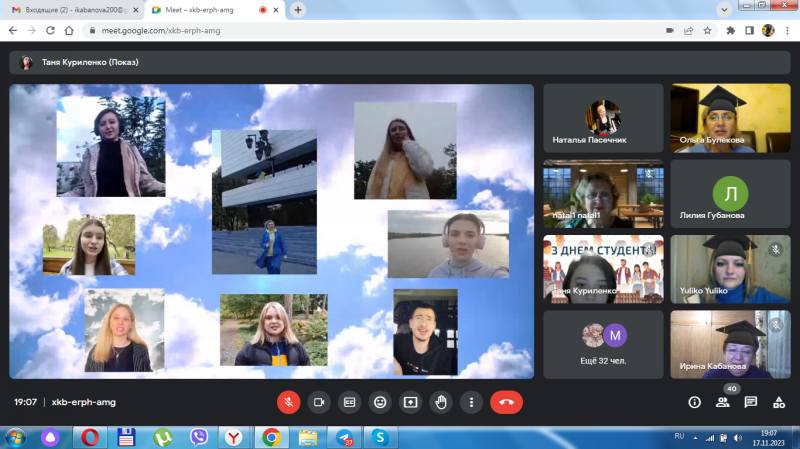Image resolution: width=800 pixels, height=449 pixels.
Task: Open the Activities panel icon
Action: pos(778,402)
